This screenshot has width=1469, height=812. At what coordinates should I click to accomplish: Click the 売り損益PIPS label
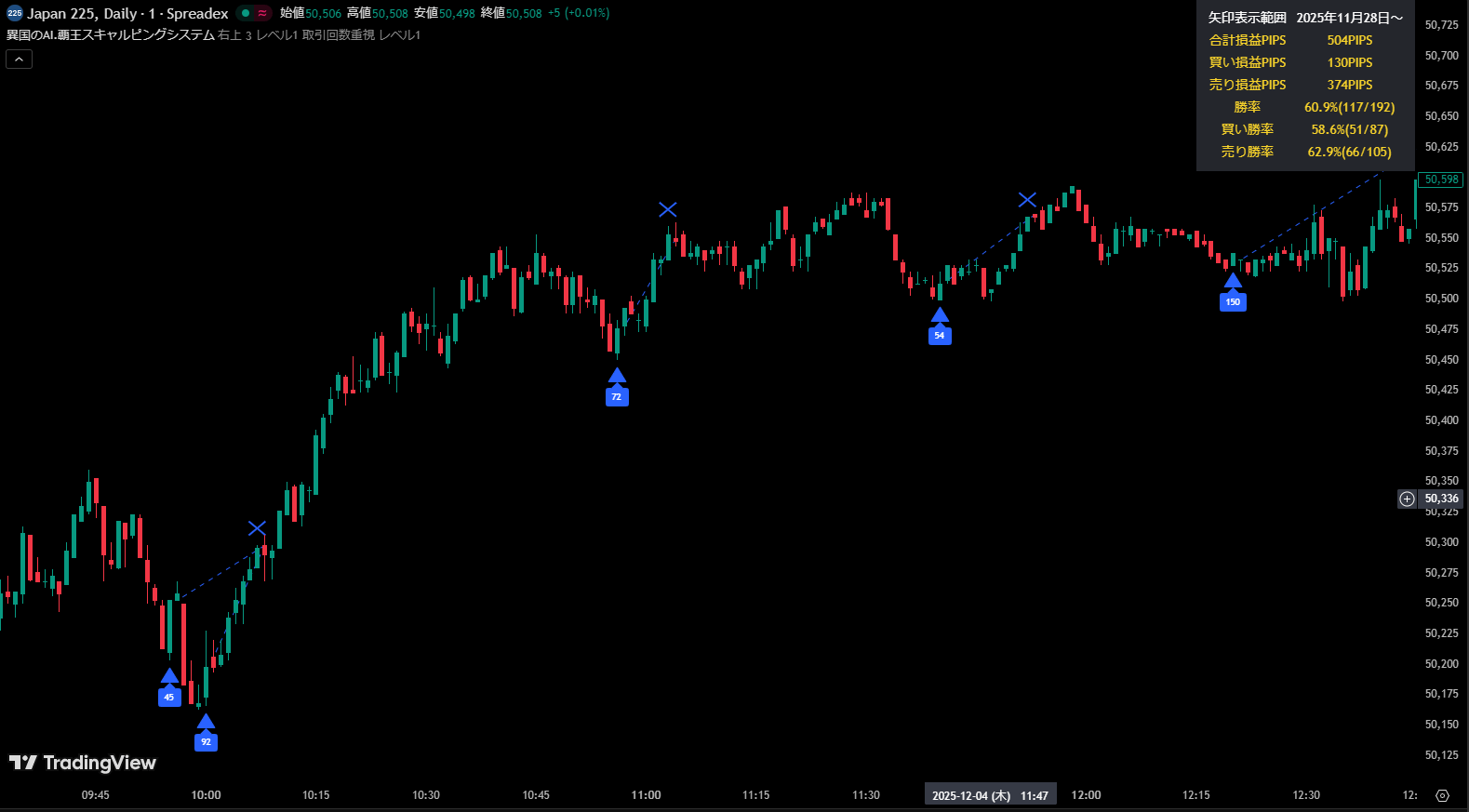click(x=1247, y=85)
